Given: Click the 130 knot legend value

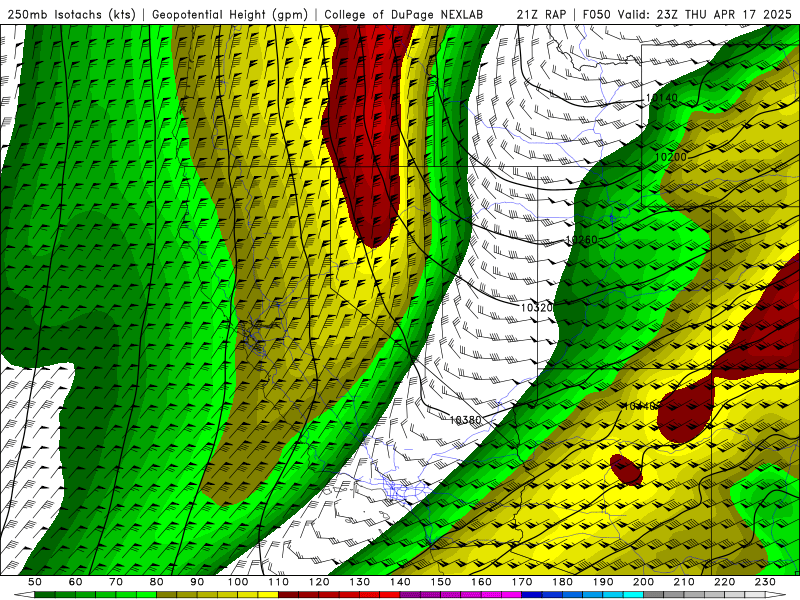Looking at the screenshot, I should (360, 582).
